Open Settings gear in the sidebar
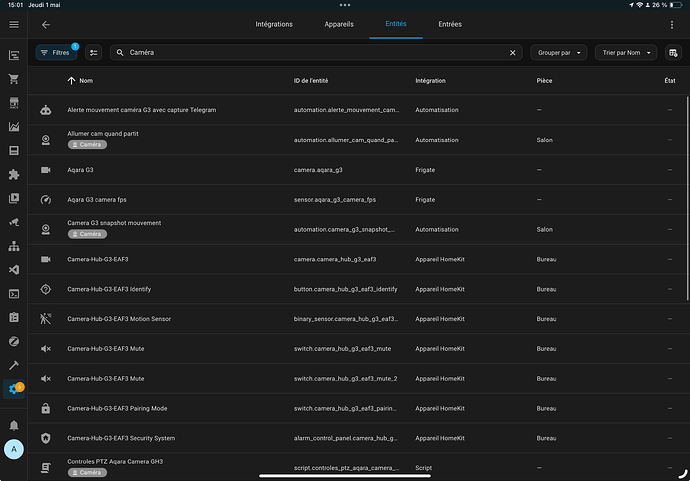 tap(14, 389)
